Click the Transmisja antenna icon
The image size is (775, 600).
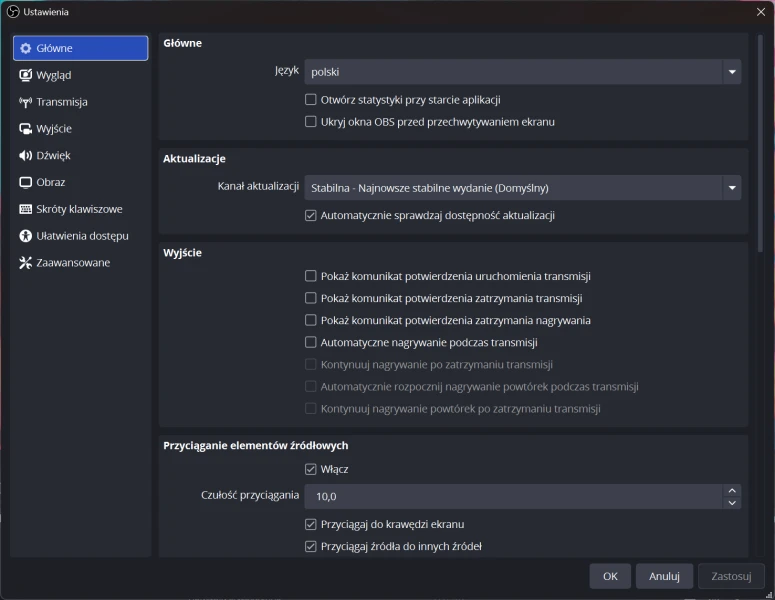click(x=26, y=102)
